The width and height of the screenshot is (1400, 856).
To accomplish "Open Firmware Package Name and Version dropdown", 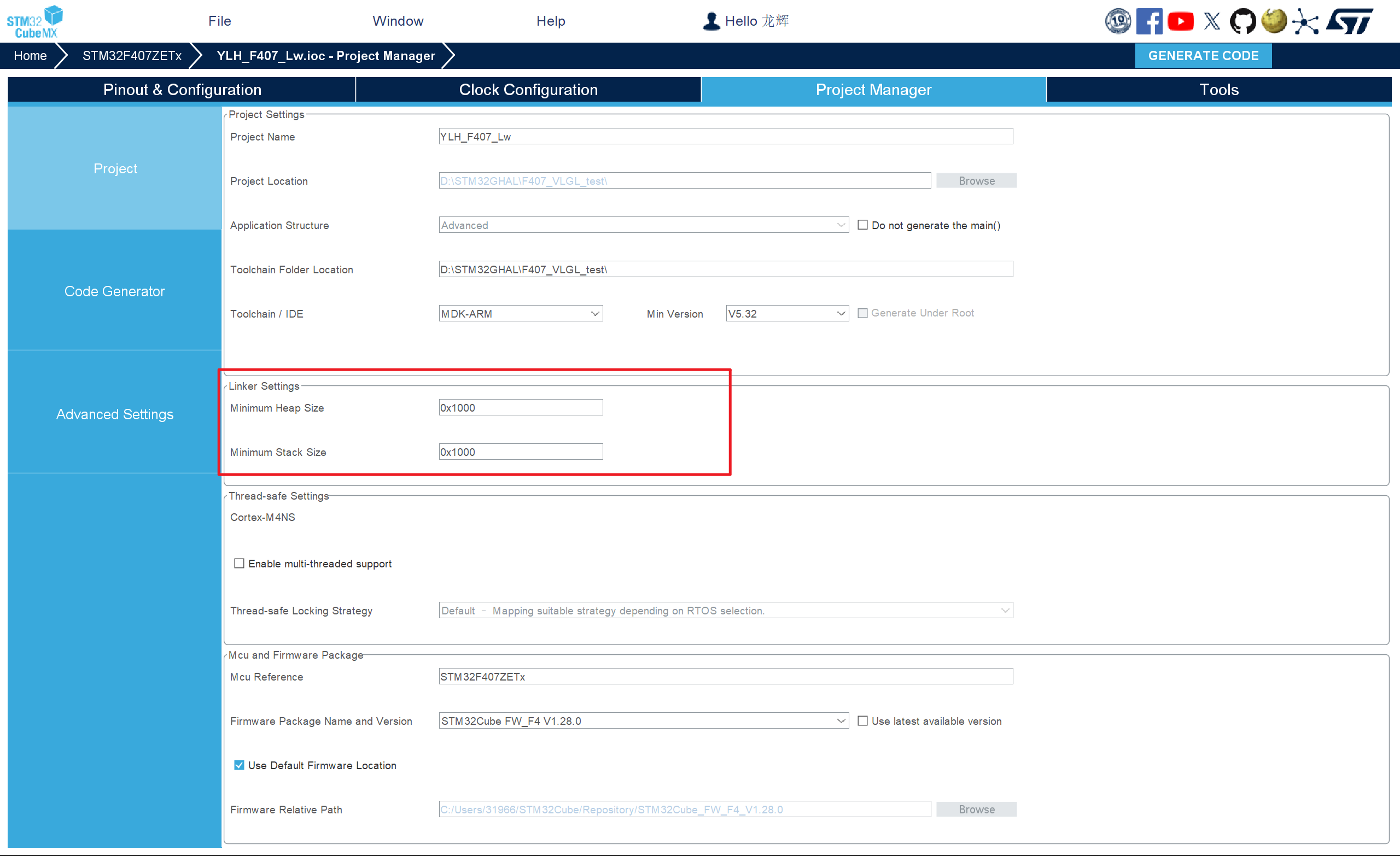I will coord(643,721).
